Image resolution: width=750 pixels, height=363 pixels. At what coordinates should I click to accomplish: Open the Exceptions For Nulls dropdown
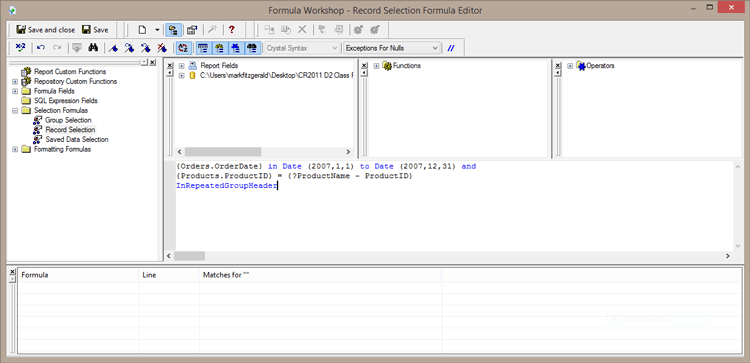point(391,48)
